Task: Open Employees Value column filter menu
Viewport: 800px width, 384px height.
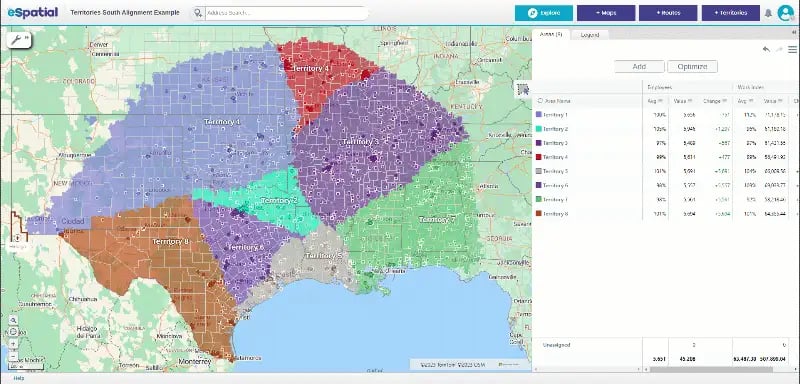Action: pos(690,101)
